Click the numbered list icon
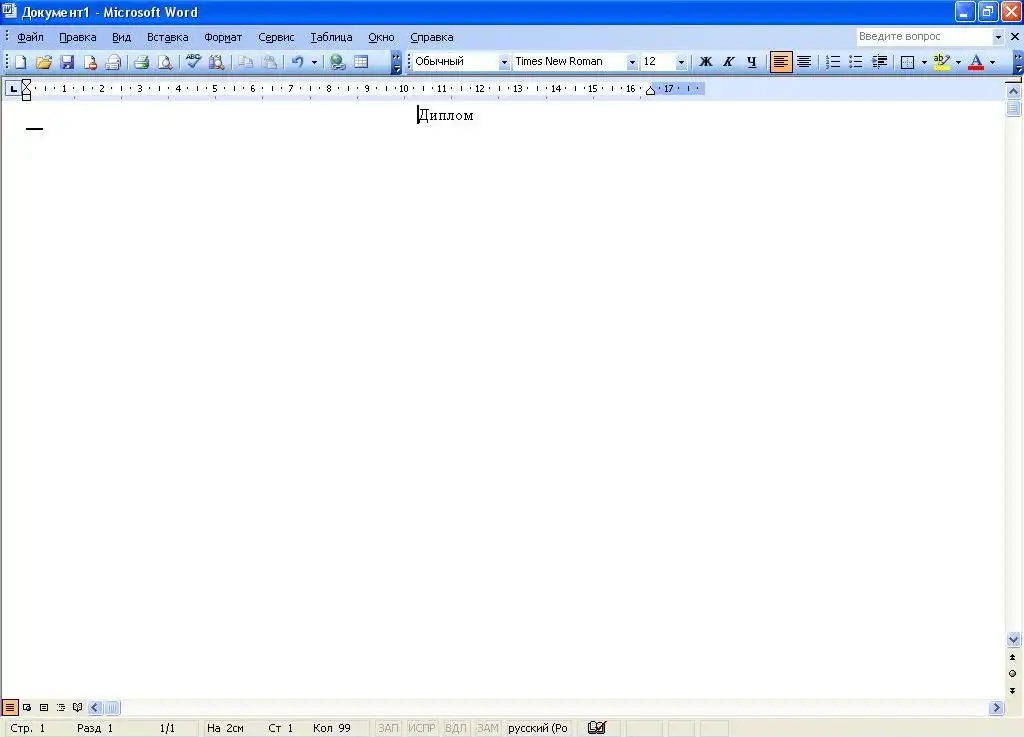This screenshot has width=1024, height=737. point(833,62)
